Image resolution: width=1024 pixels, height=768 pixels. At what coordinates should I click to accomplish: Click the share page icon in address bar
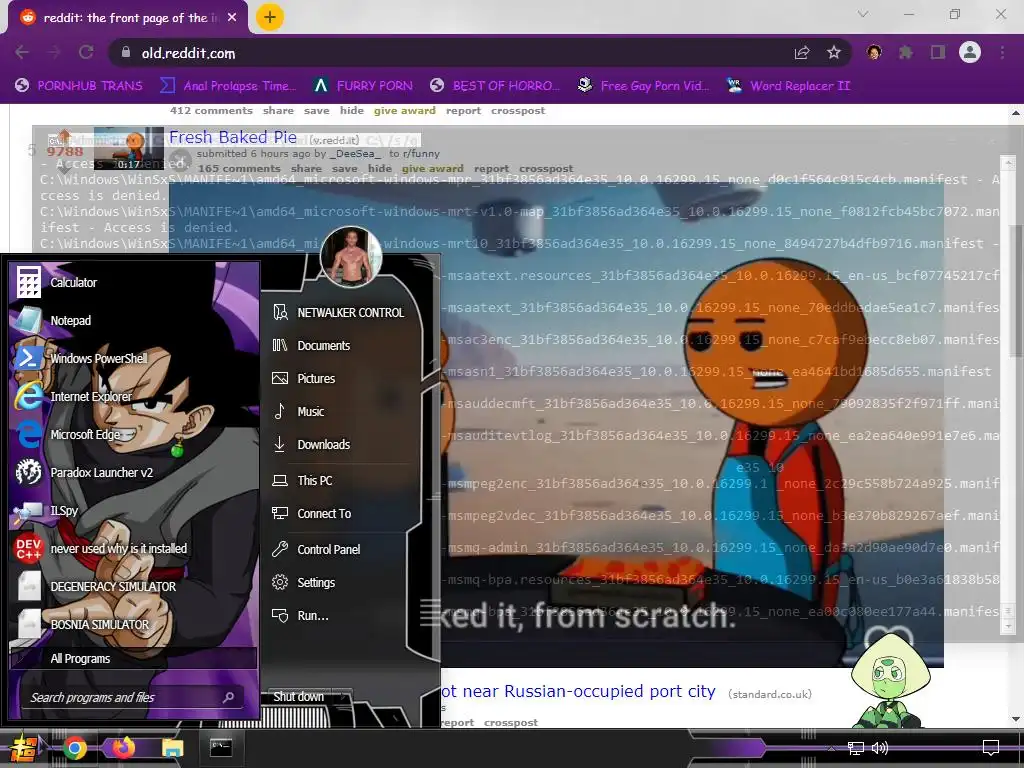(x=803, y=53)
